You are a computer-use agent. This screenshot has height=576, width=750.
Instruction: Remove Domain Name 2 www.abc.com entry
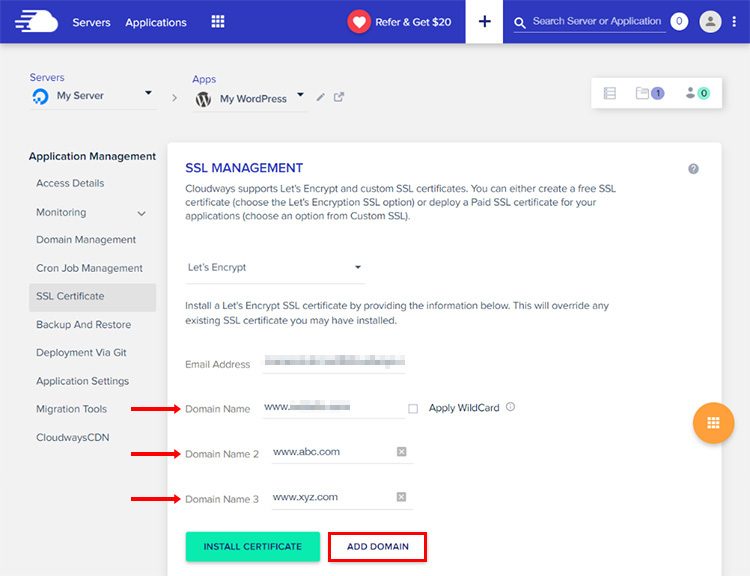pos(401,452)
